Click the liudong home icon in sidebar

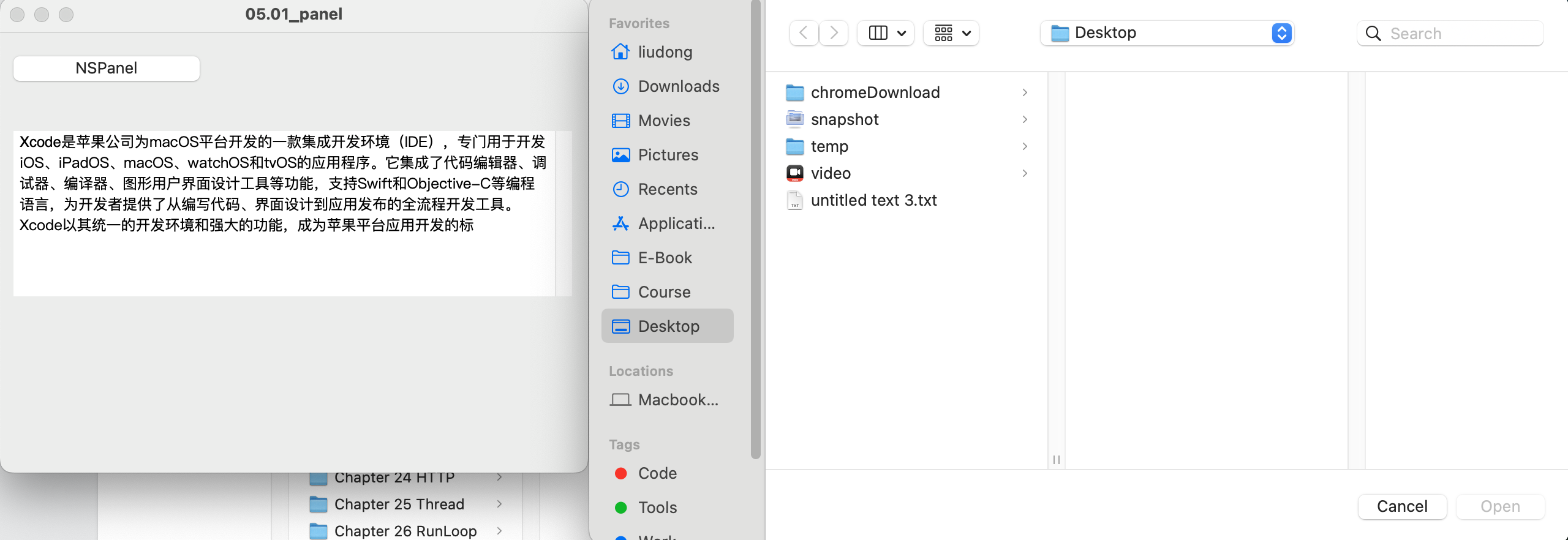[620, 52]
